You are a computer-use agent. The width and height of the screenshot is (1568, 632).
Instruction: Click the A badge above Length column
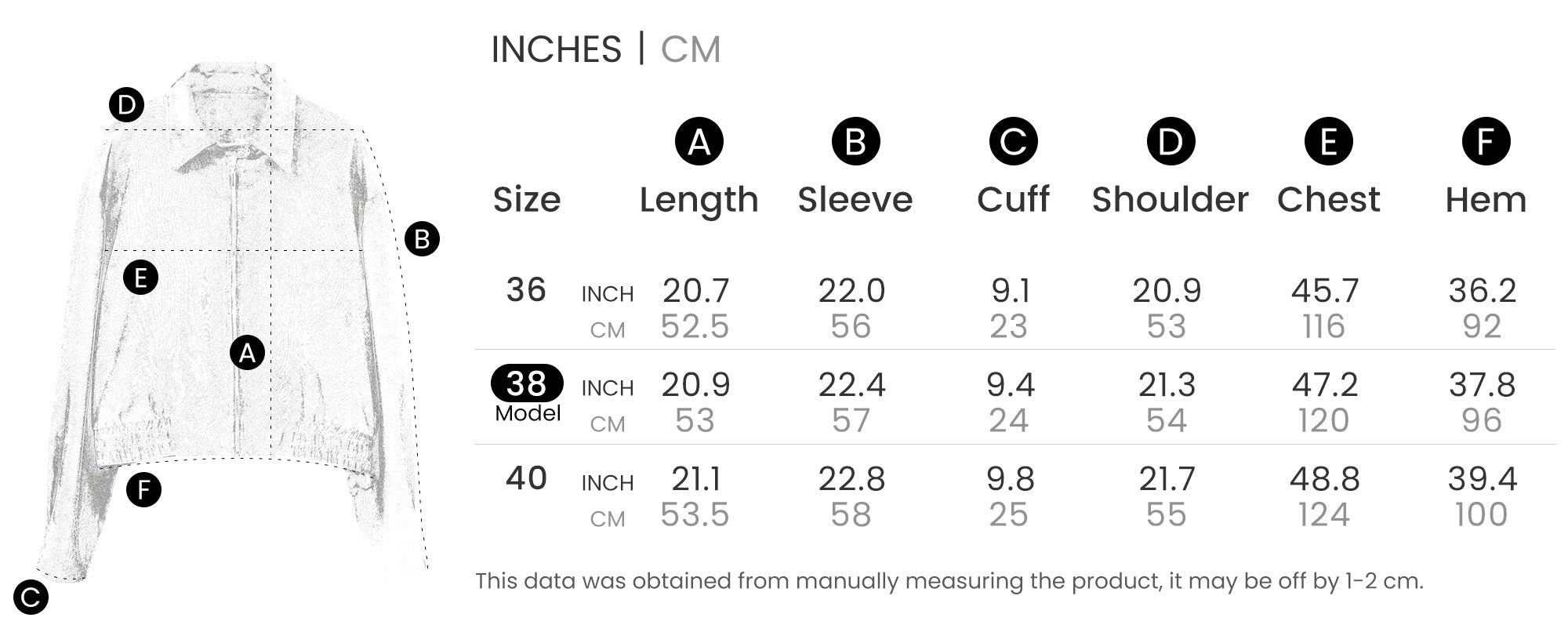(x=699, y=142)
